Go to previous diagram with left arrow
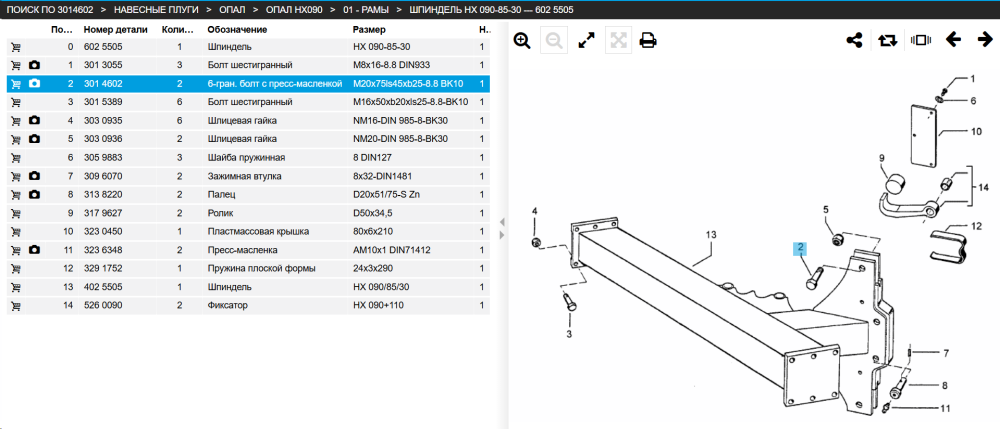The image size is (1000, 429). coord(953,40)
